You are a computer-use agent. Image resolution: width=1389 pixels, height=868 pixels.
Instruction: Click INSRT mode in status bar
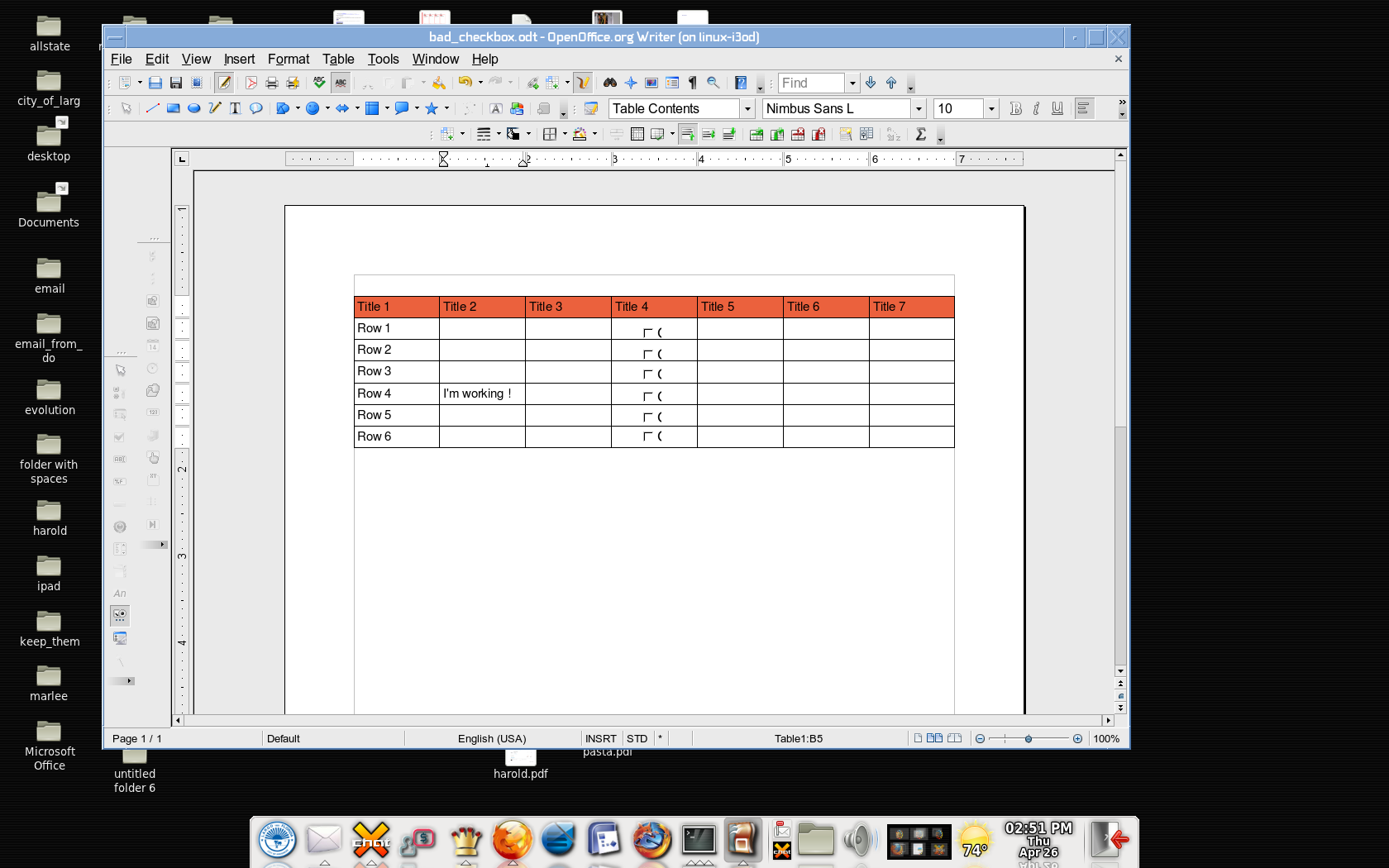click(600, 738)
